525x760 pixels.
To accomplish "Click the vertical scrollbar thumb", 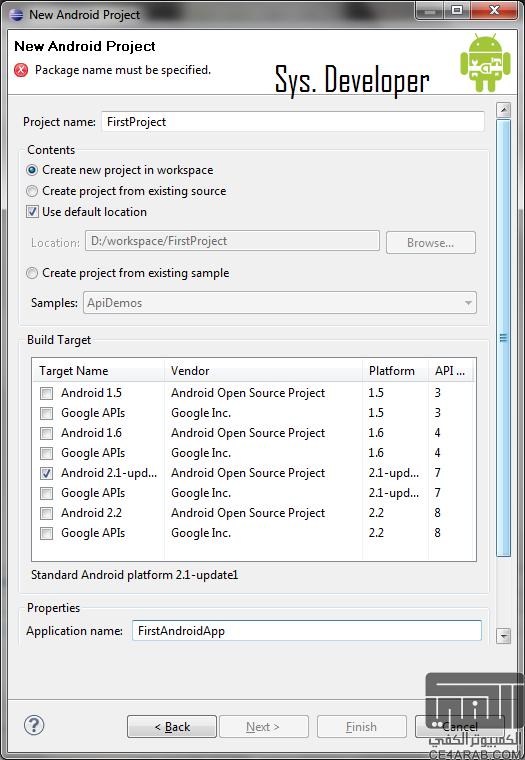I will tap(504, 338).
